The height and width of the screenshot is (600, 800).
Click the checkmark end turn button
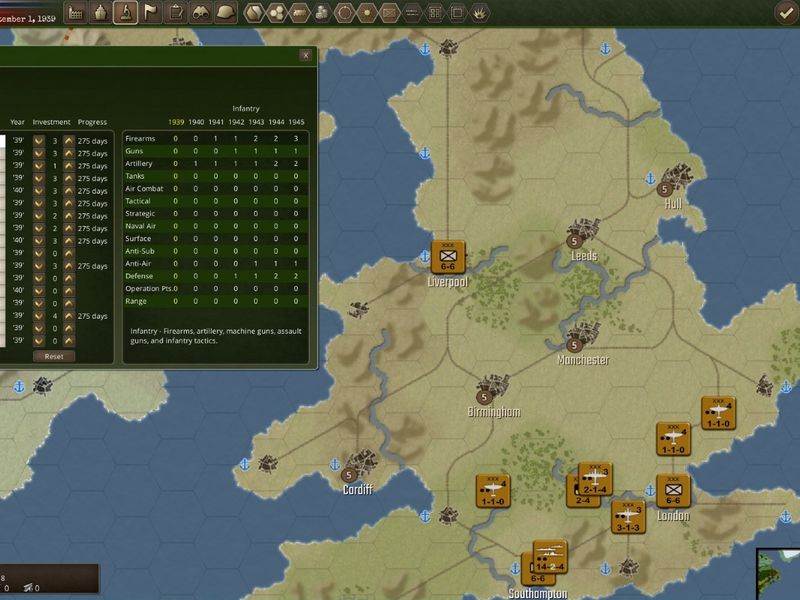785,13
